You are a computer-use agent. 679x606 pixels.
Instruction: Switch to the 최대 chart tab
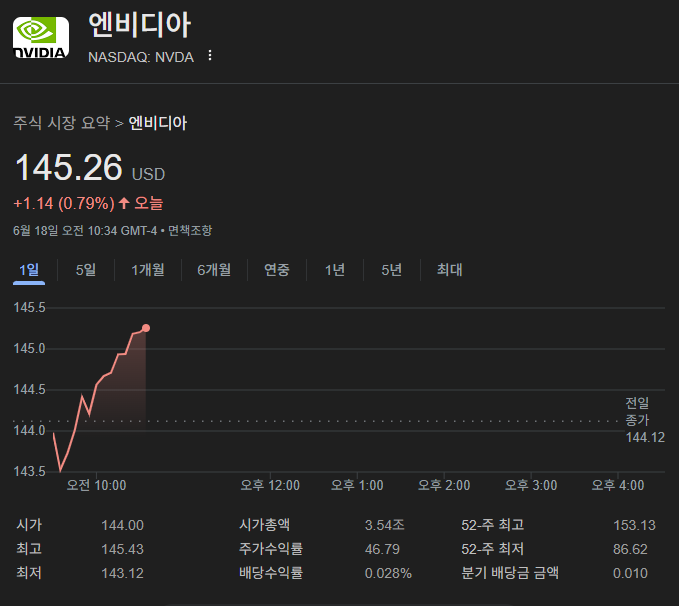[449, 270]
